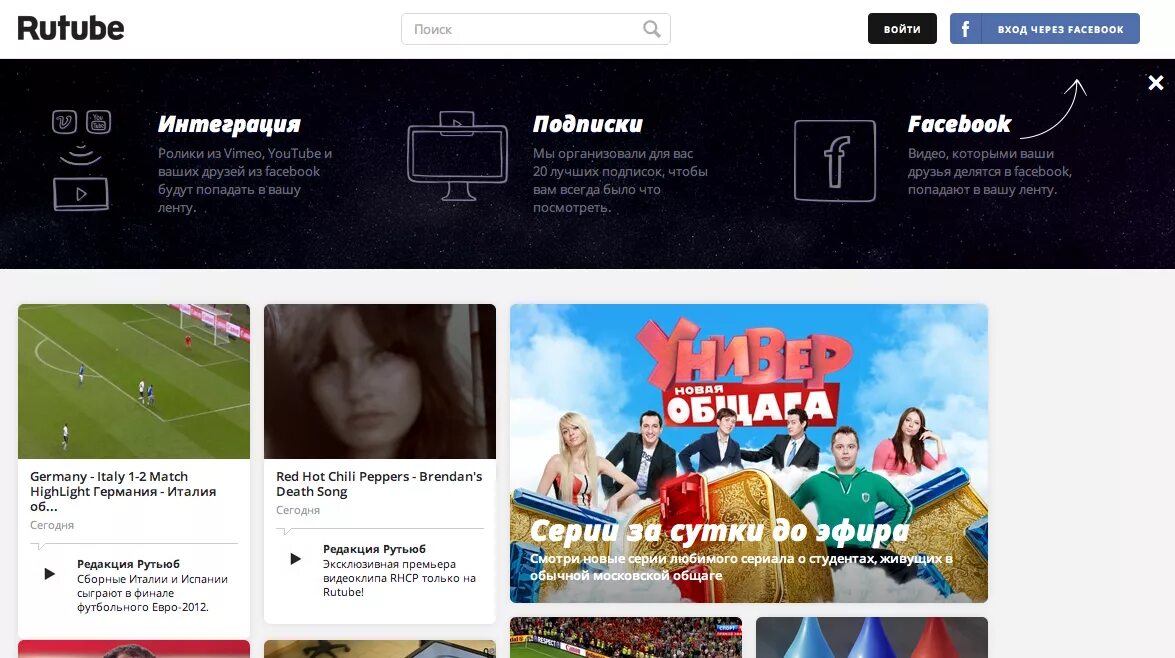The image size is (1175, 658).
Task: Click the Facebook heading in the banner
Action: point(959,124)
